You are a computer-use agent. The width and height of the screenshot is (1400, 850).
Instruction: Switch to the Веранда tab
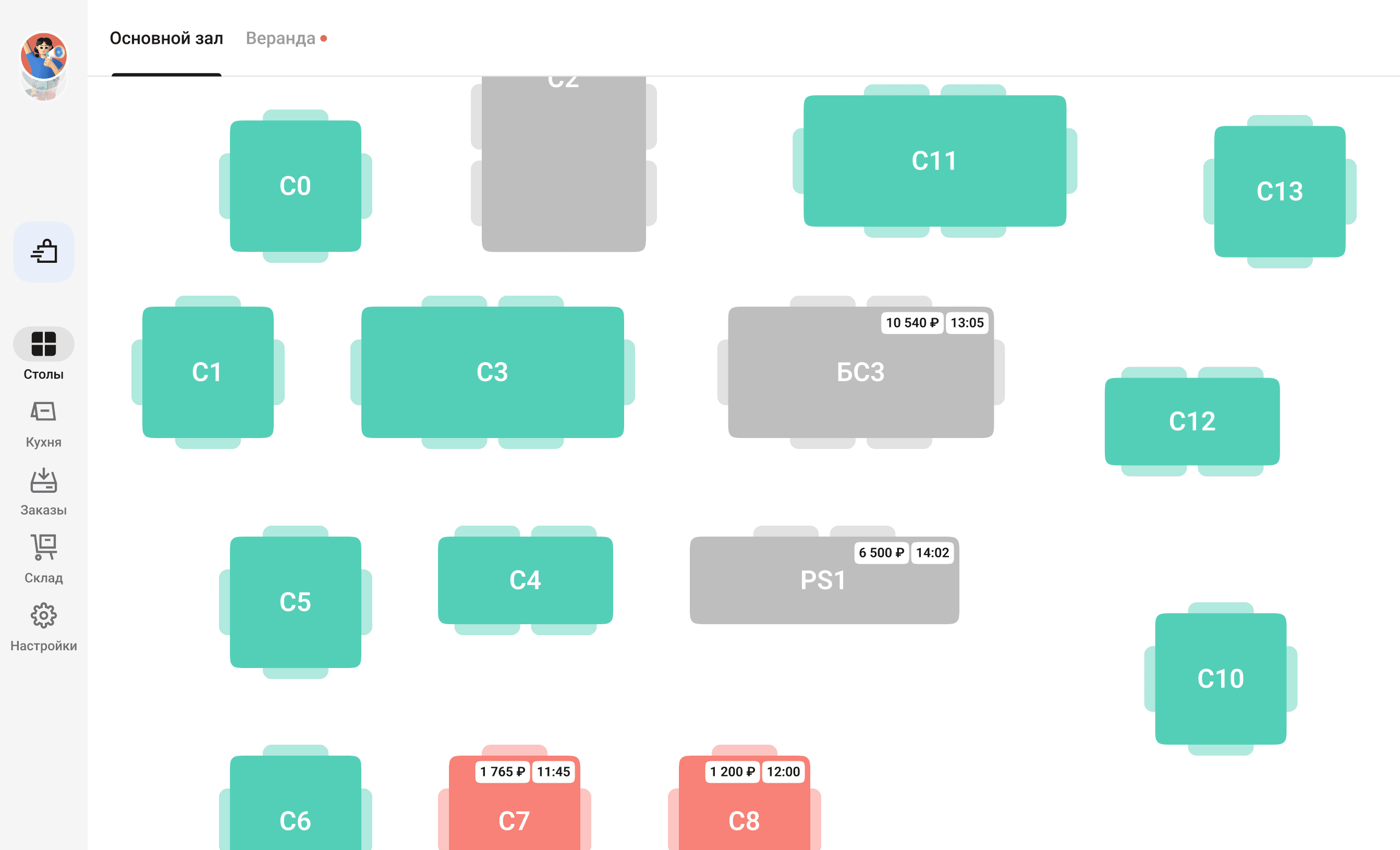(x=281, y=38)
